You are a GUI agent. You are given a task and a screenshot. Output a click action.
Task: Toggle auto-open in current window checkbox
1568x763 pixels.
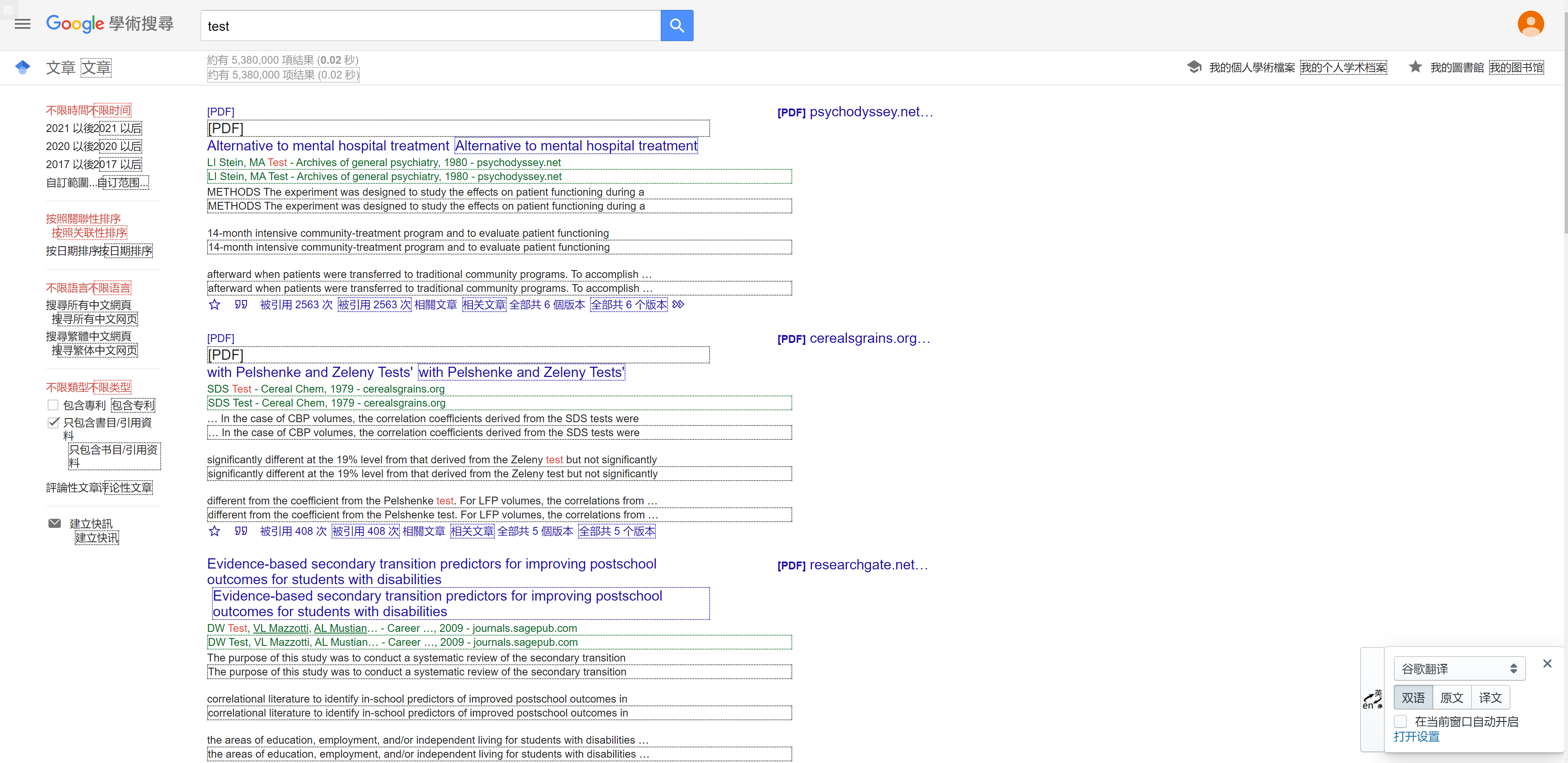click(1401, 721)
